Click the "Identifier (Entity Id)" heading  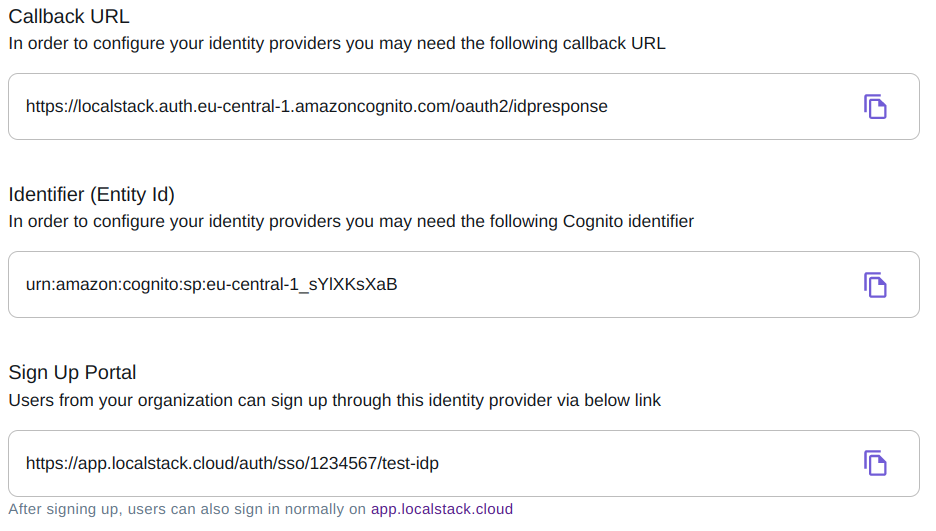[92, 194]
